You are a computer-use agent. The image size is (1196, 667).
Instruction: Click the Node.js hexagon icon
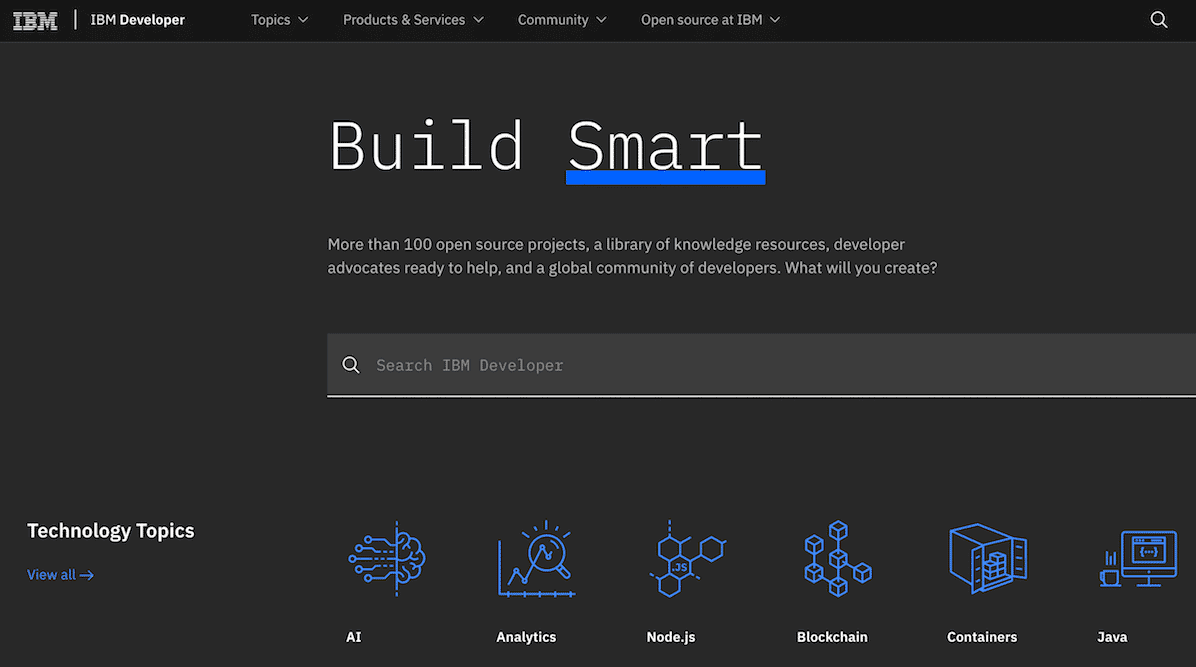pyautogui.click(x=687, y=559)
